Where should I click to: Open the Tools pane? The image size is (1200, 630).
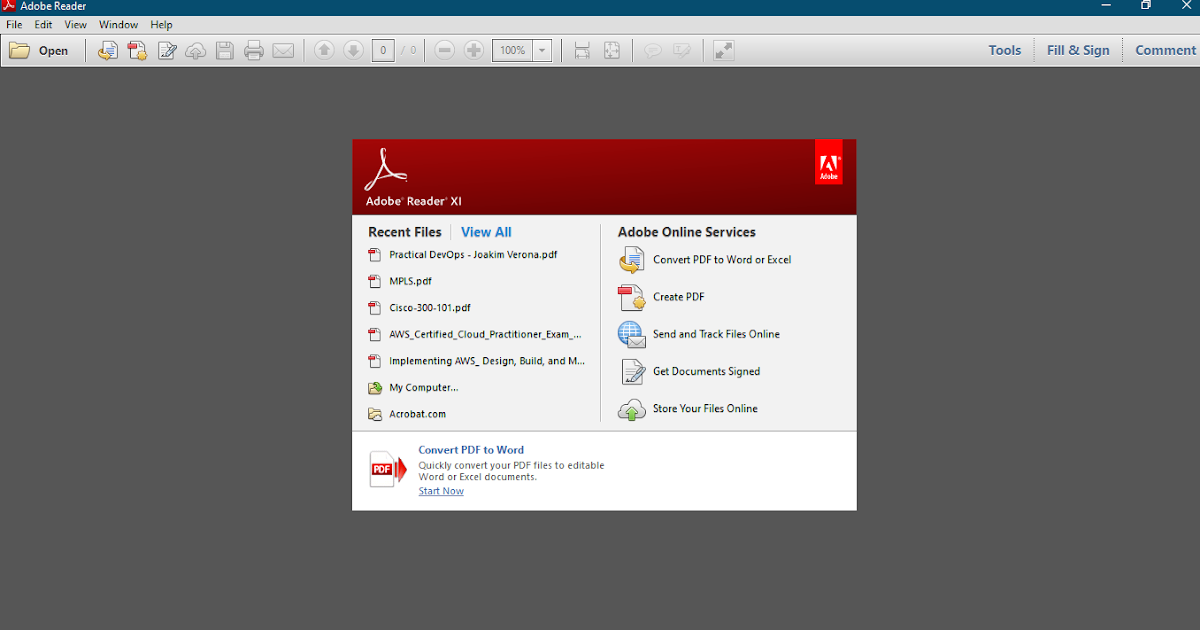1004,50
